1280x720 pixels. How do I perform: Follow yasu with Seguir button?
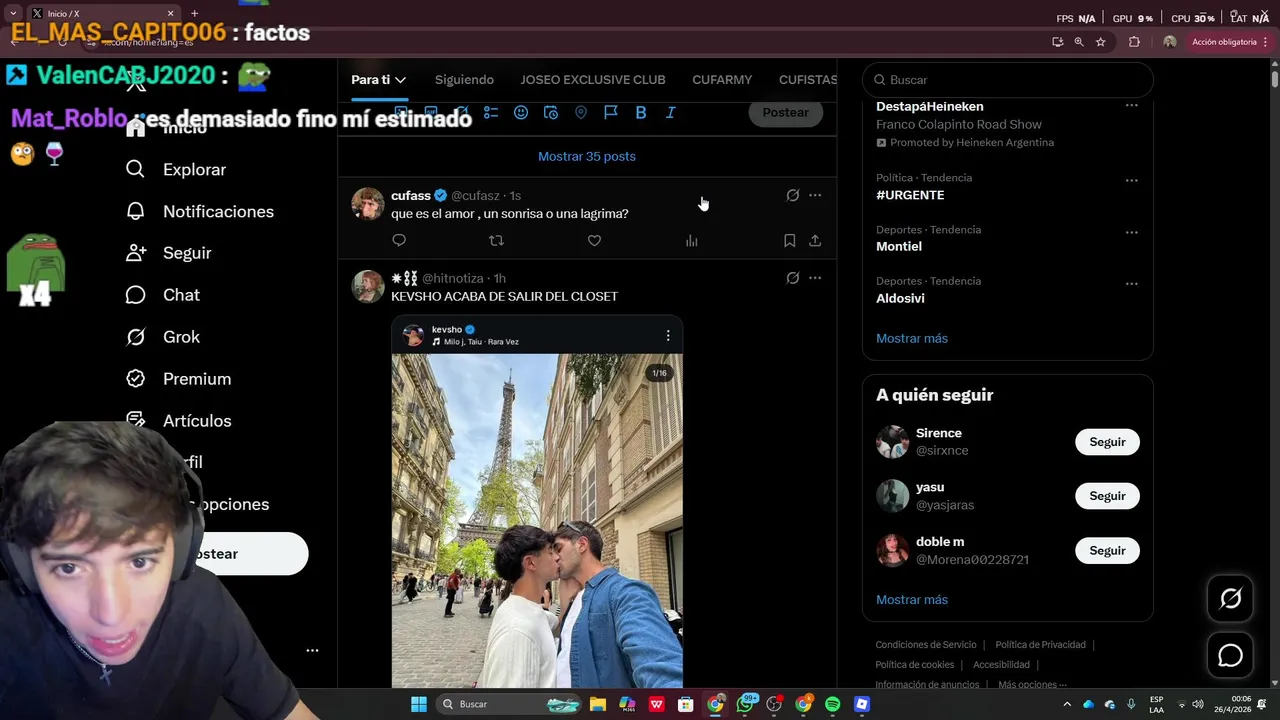(x=1107, y=496)
